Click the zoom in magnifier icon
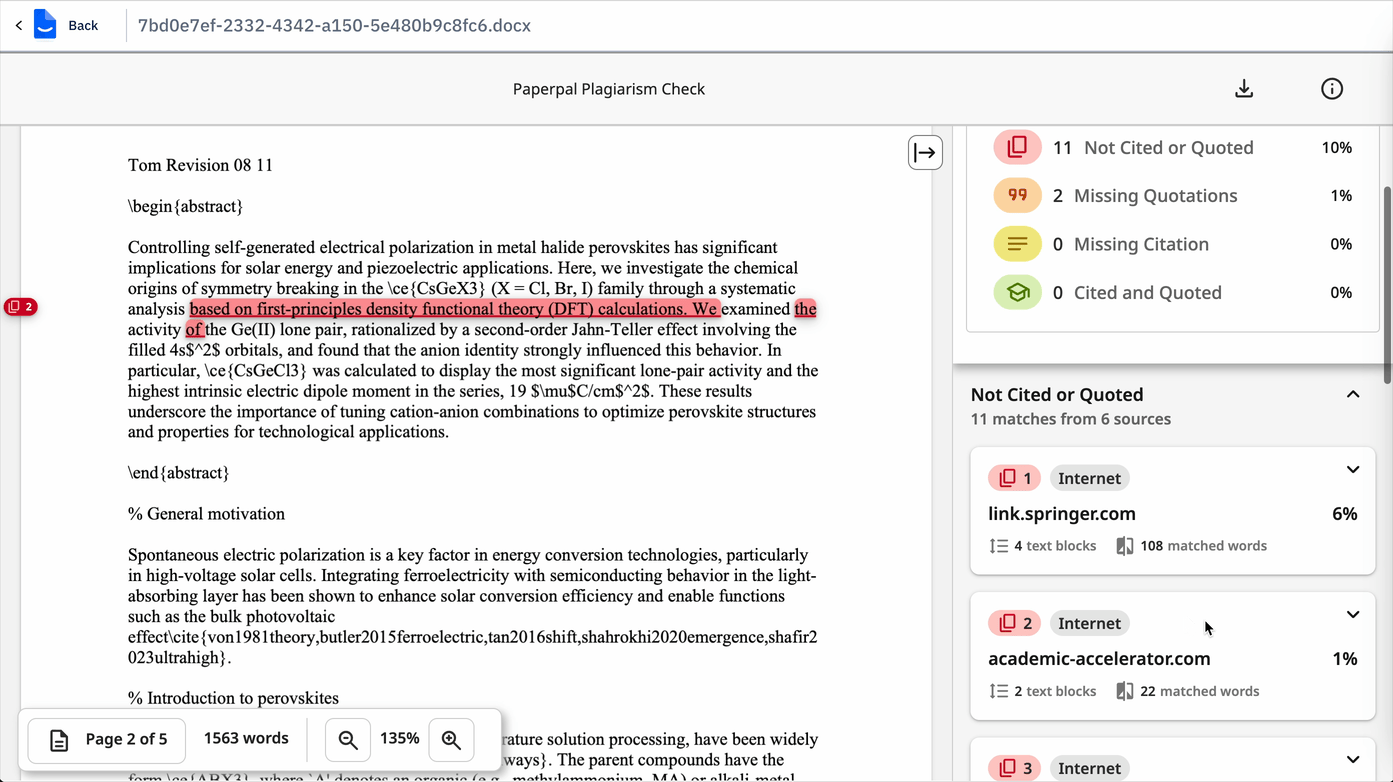1393x782 pixels. tap(451, 740)
